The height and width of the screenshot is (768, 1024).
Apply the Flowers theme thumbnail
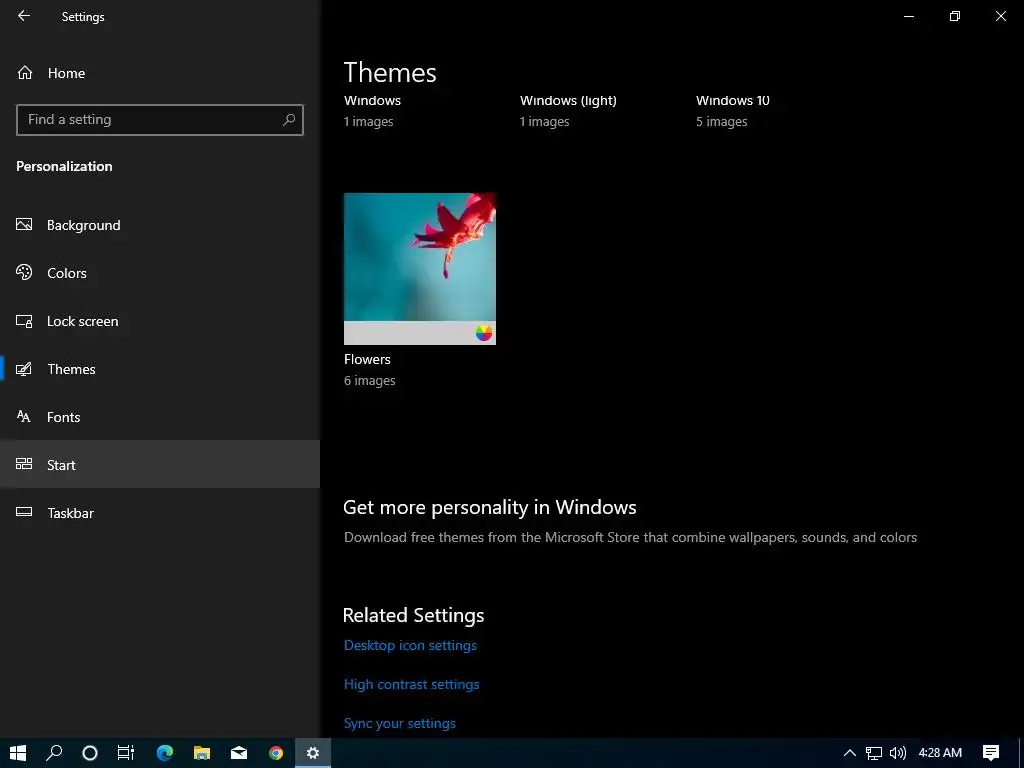click(x=420, y=268)
